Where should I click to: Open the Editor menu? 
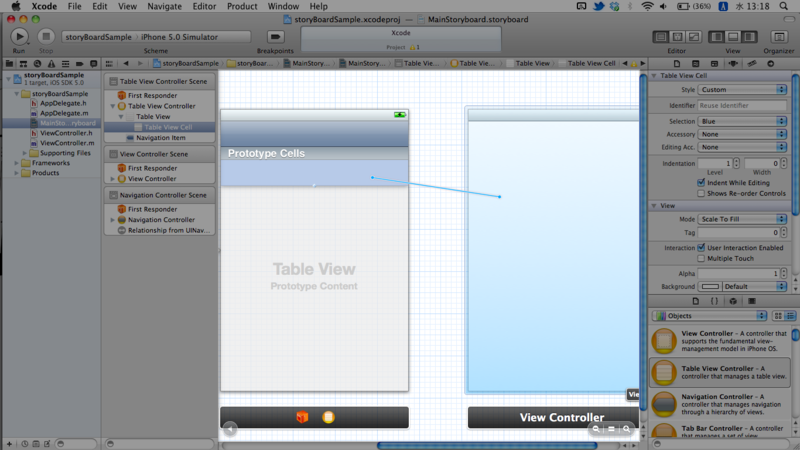pyautogui.click(x=204, y=6)
